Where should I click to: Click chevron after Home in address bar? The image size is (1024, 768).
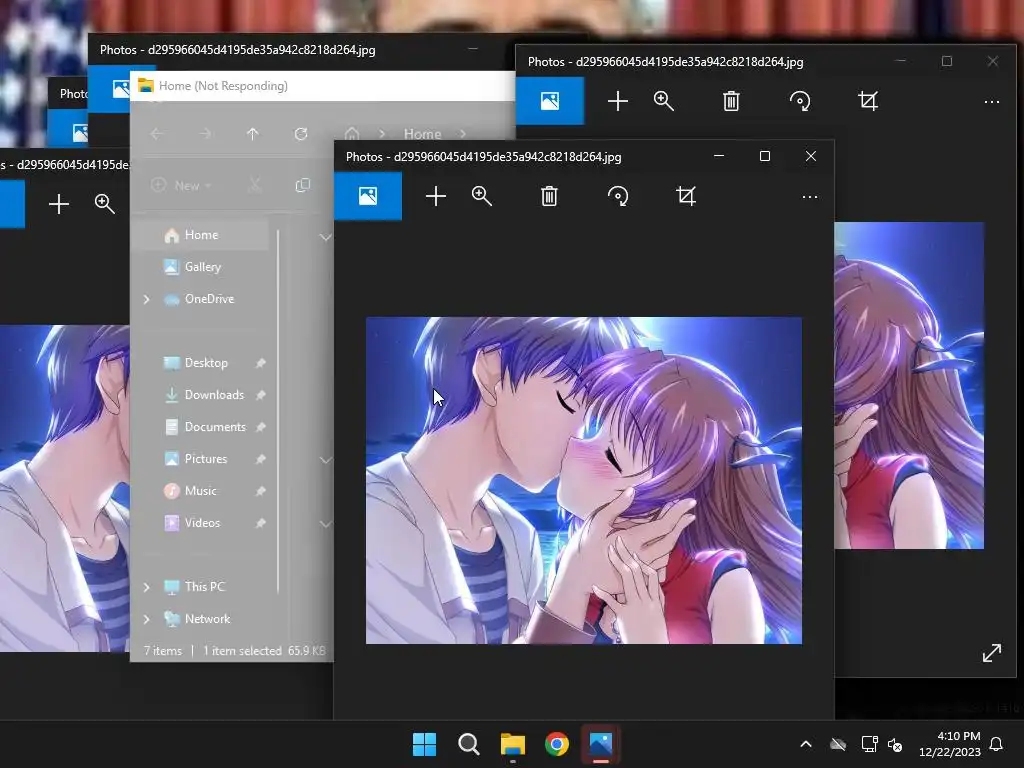click(x=463, y=134)
